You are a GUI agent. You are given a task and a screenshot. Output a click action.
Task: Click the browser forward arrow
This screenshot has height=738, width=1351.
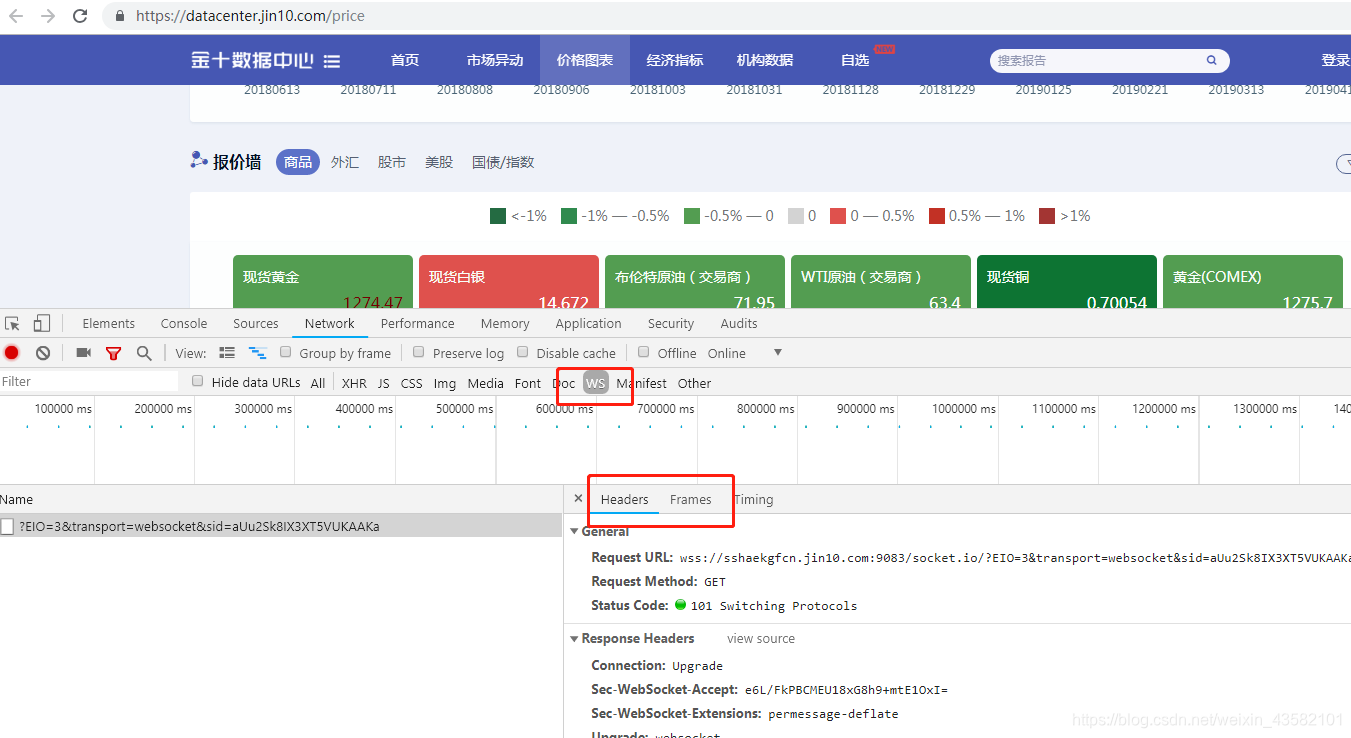click(x=48, y=16)
